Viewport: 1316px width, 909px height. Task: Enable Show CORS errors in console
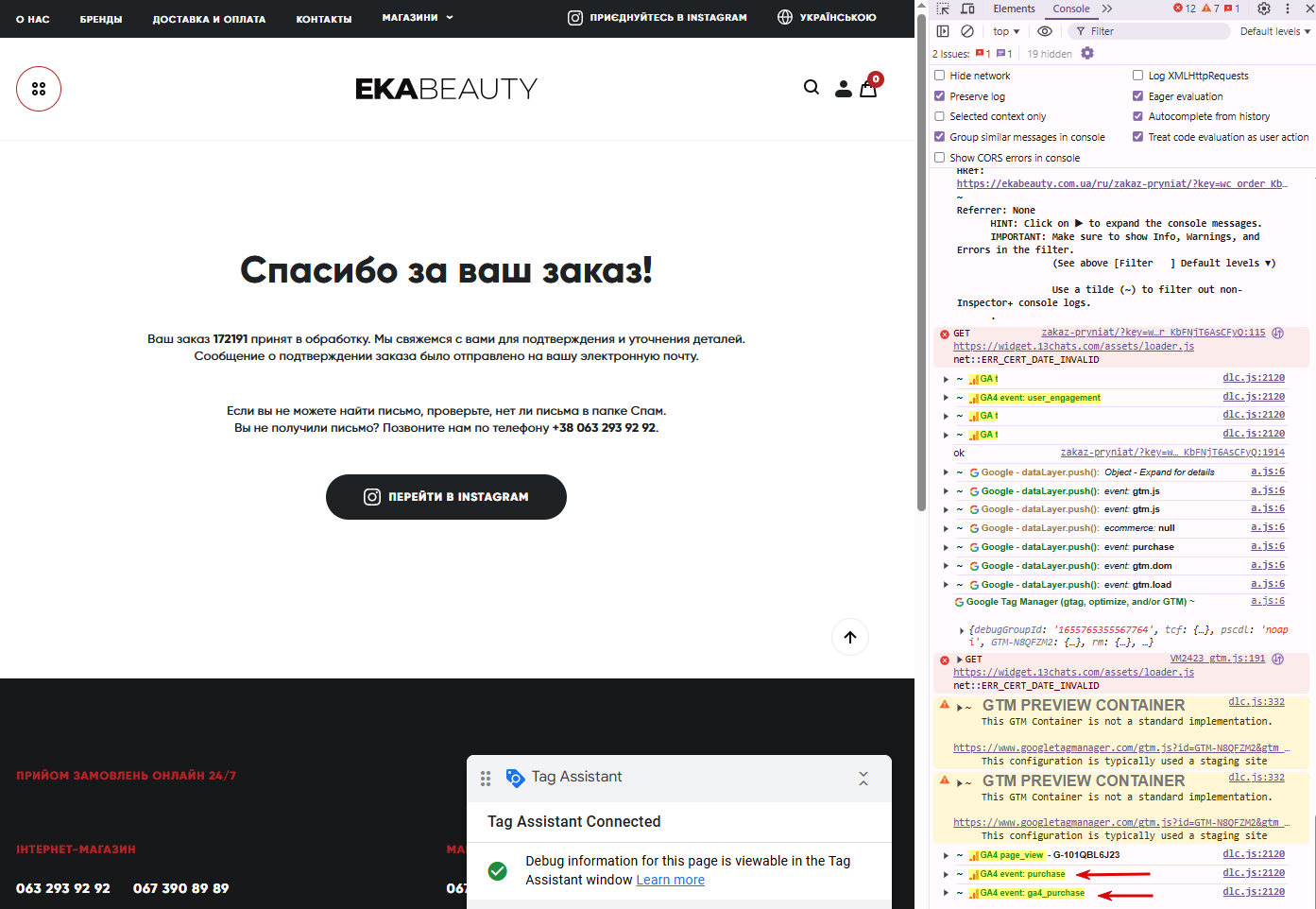click(939, 158)
